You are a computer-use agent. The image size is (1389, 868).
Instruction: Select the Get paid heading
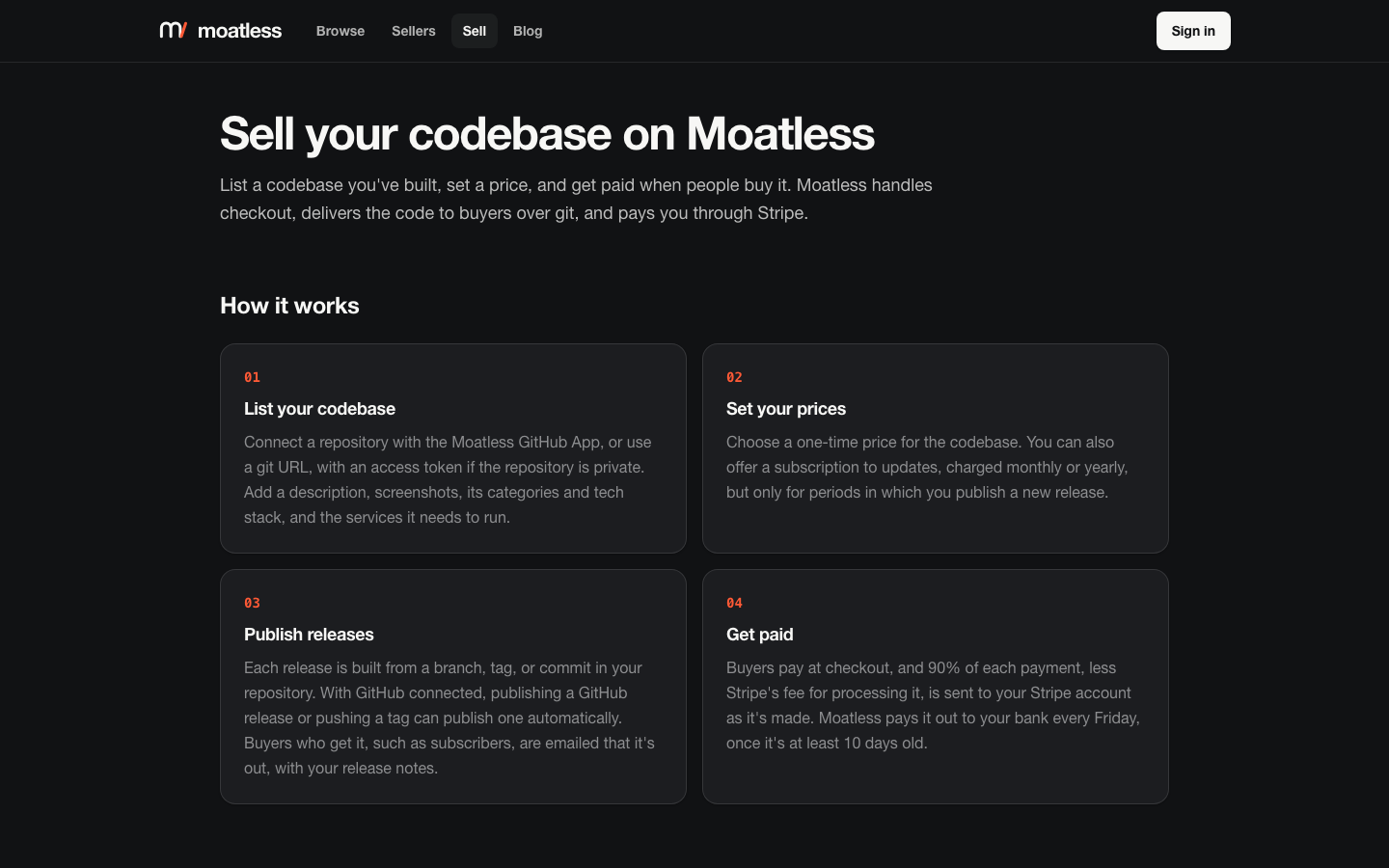tap(760, 635)
